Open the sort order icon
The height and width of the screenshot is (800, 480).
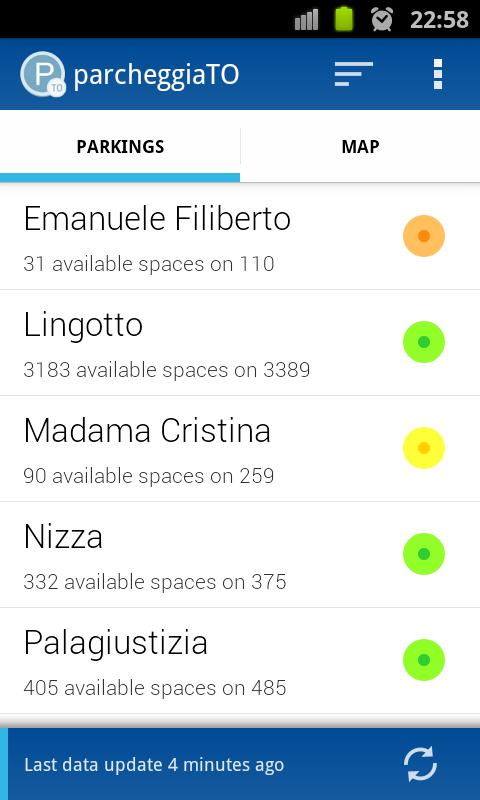click(353, 74)
